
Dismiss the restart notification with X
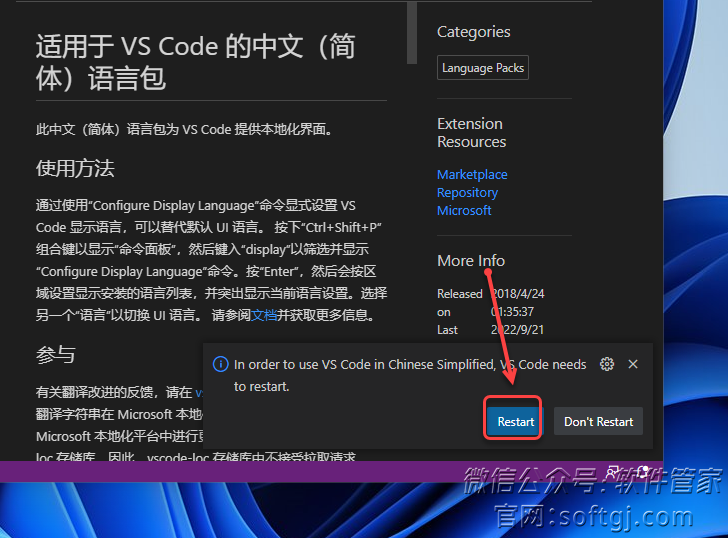pos(633,364)
